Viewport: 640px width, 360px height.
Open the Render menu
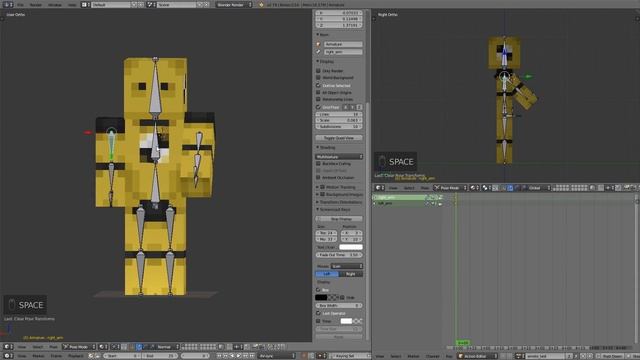point(36,4)
